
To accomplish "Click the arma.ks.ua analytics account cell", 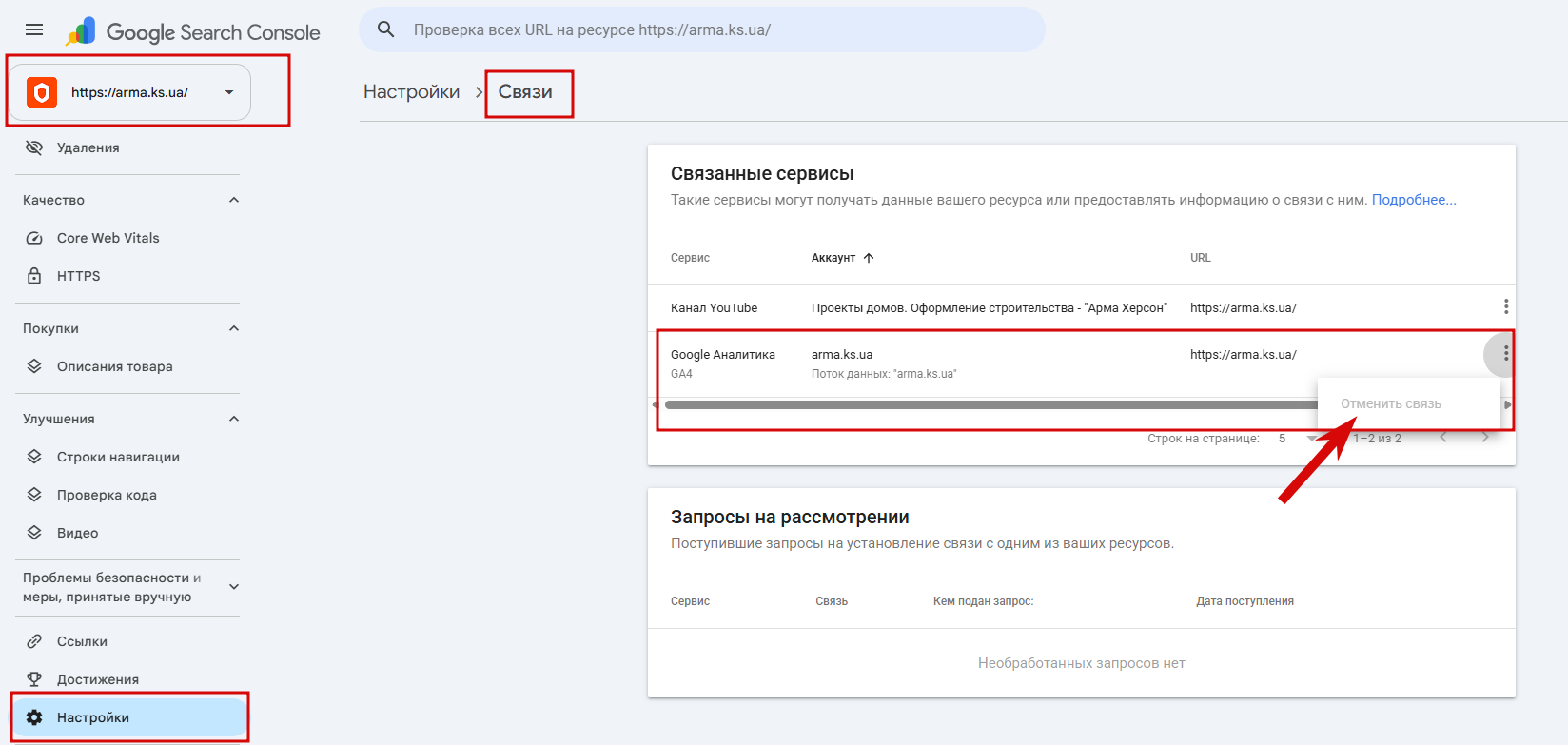I will (x=842, y=355).
